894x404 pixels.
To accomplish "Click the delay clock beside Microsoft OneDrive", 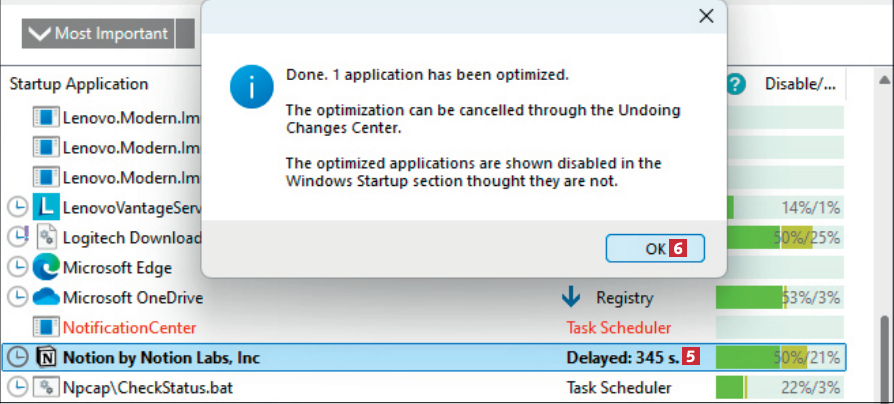I will (x=16, y=297).
